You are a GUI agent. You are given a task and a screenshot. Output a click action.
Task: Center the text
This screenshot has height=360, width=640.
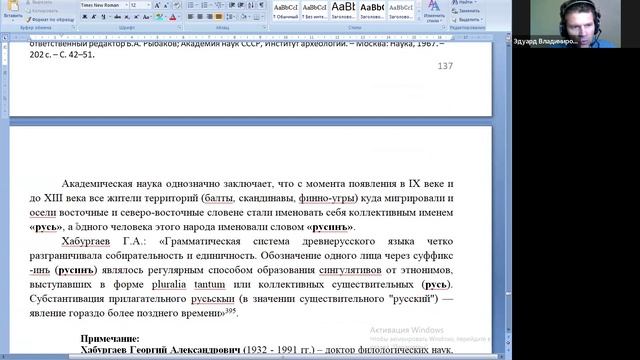click(200, 17)
